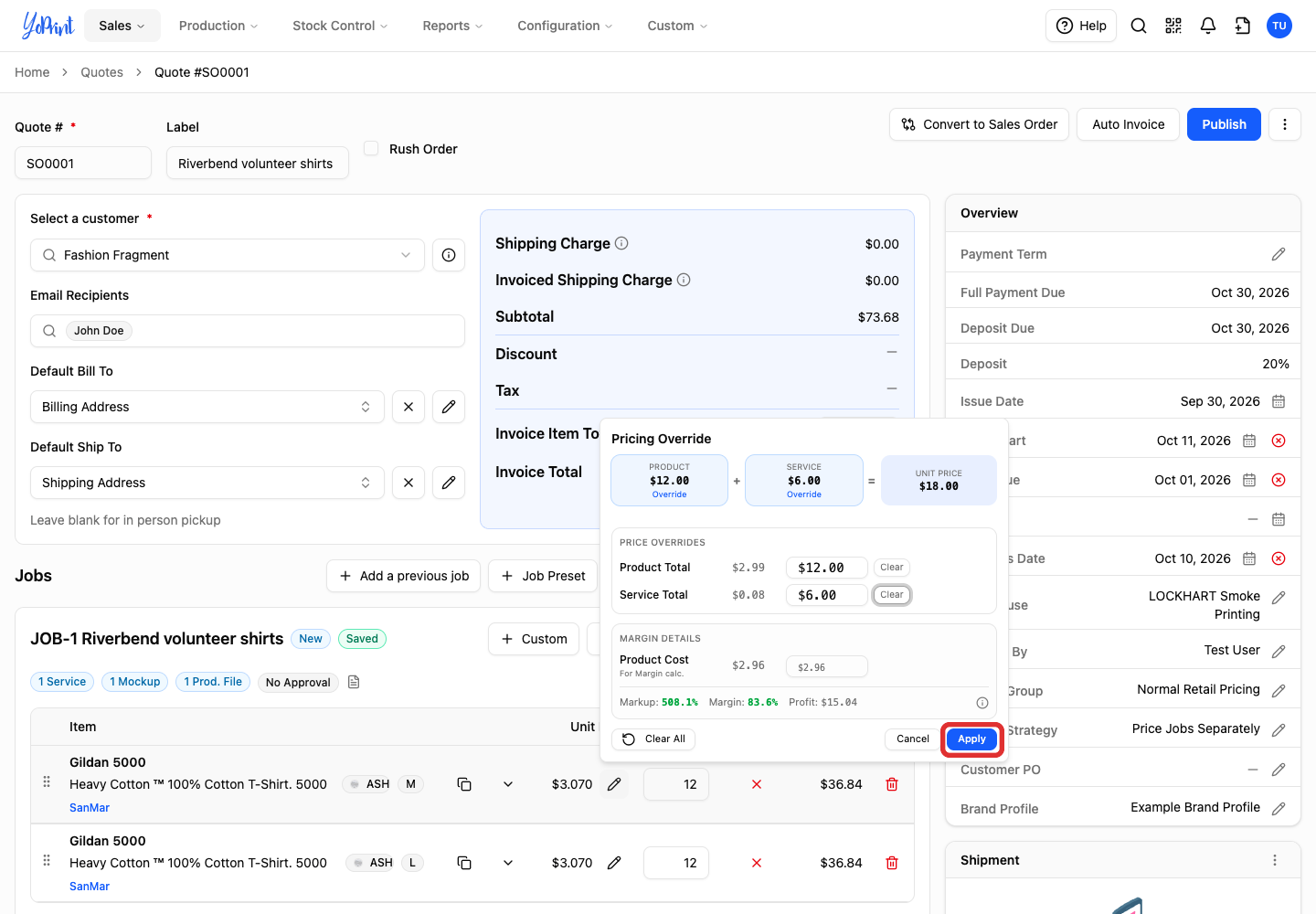
Task: Open the notifications bell
Action: [1208, 26]
